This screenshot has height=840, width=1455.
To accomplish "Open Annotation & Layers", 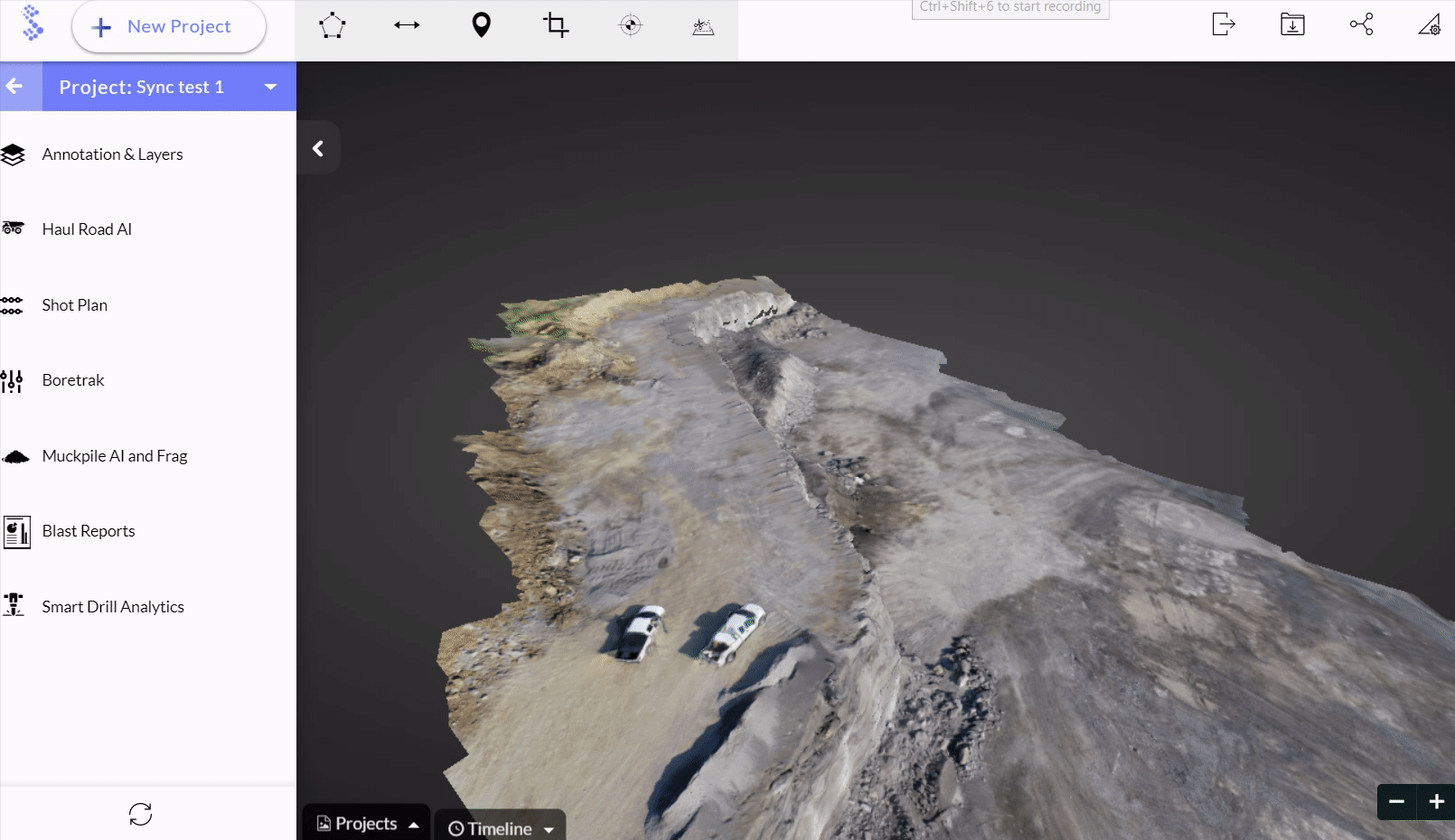I will point(112,154).
